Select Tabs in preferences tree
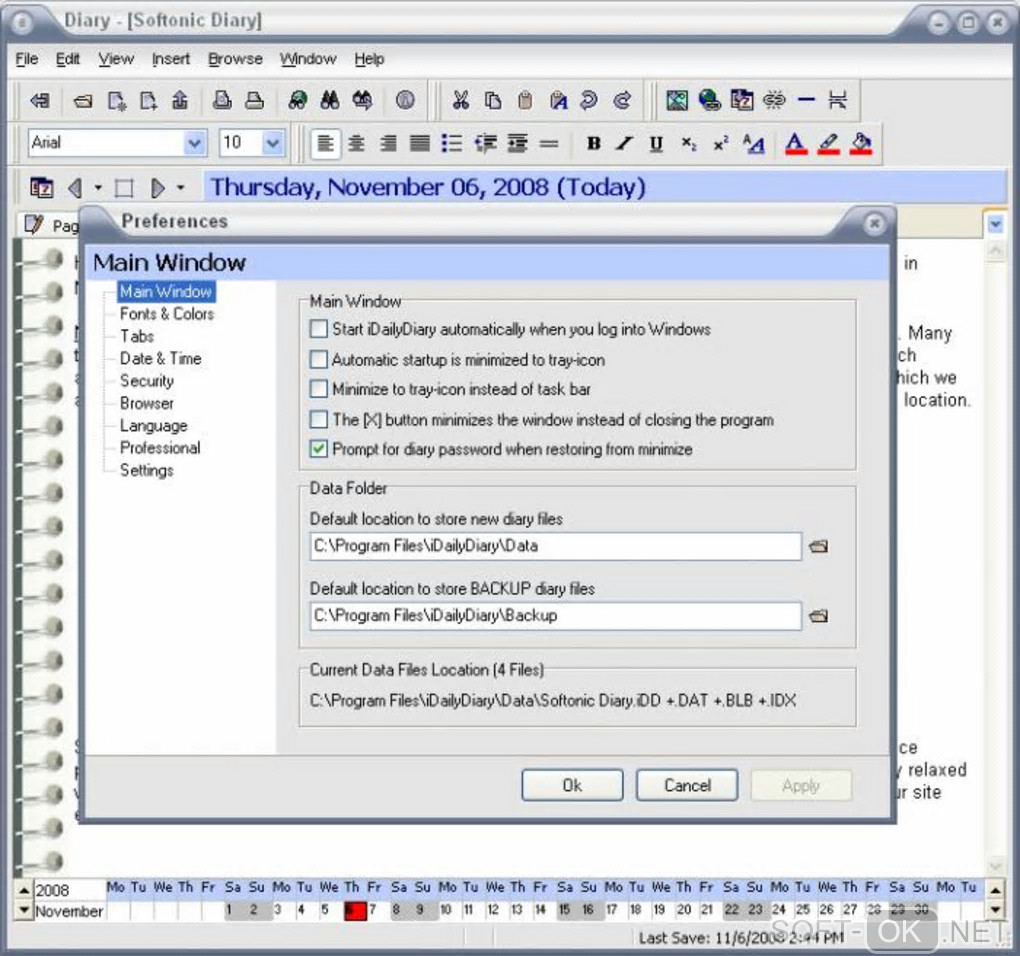The image size is (1020, 956). point(137,336)
